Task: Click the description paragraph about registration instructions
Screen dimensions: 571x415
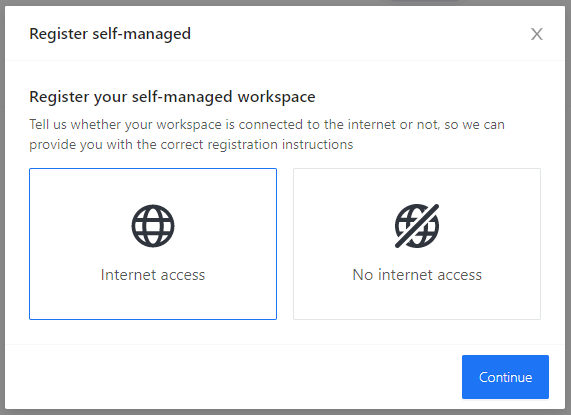Action: pos(267,134)
